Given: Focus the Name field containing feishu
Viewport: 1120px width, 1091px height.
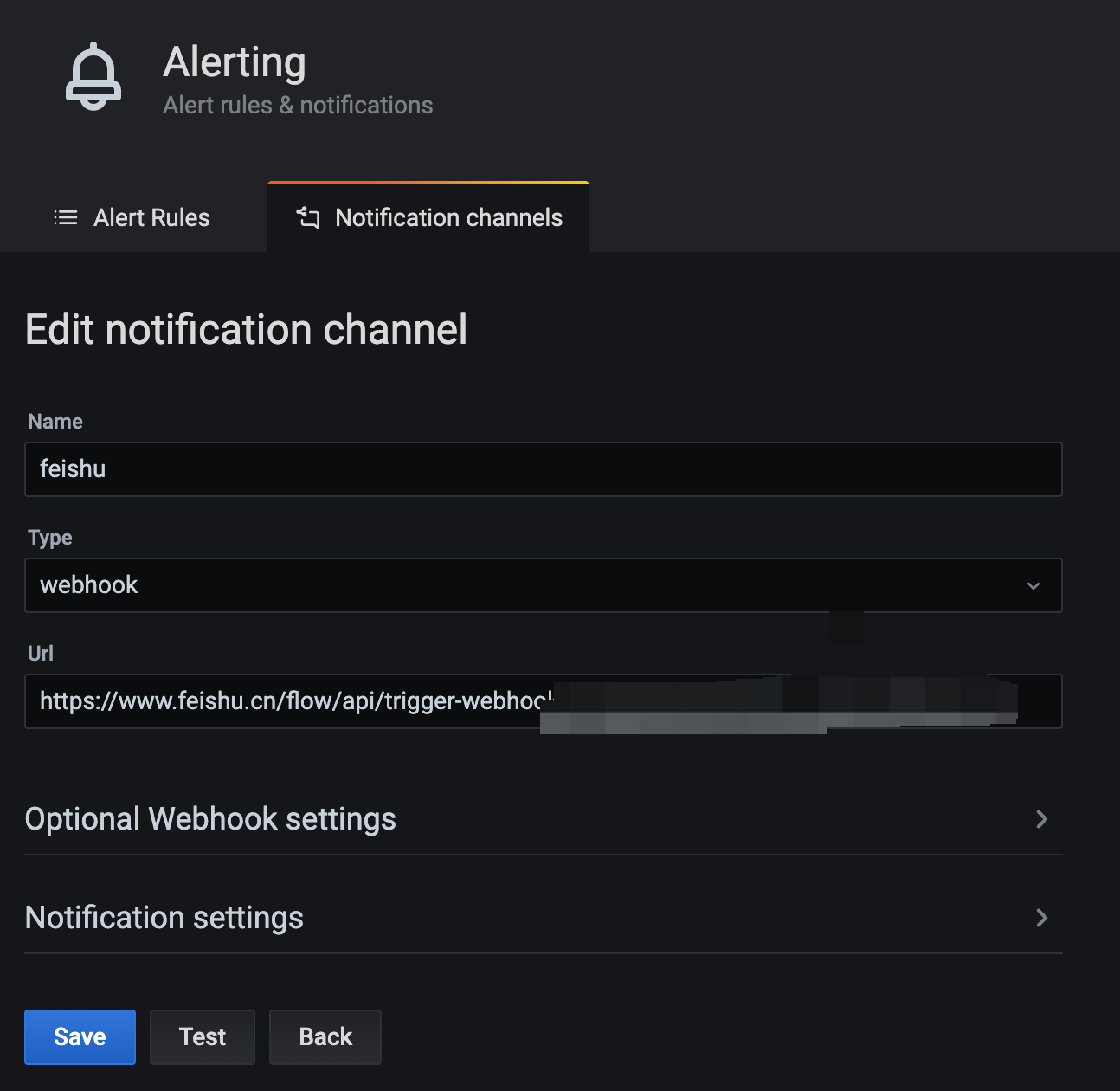Looking at the screenshot, I should point(543,469).
